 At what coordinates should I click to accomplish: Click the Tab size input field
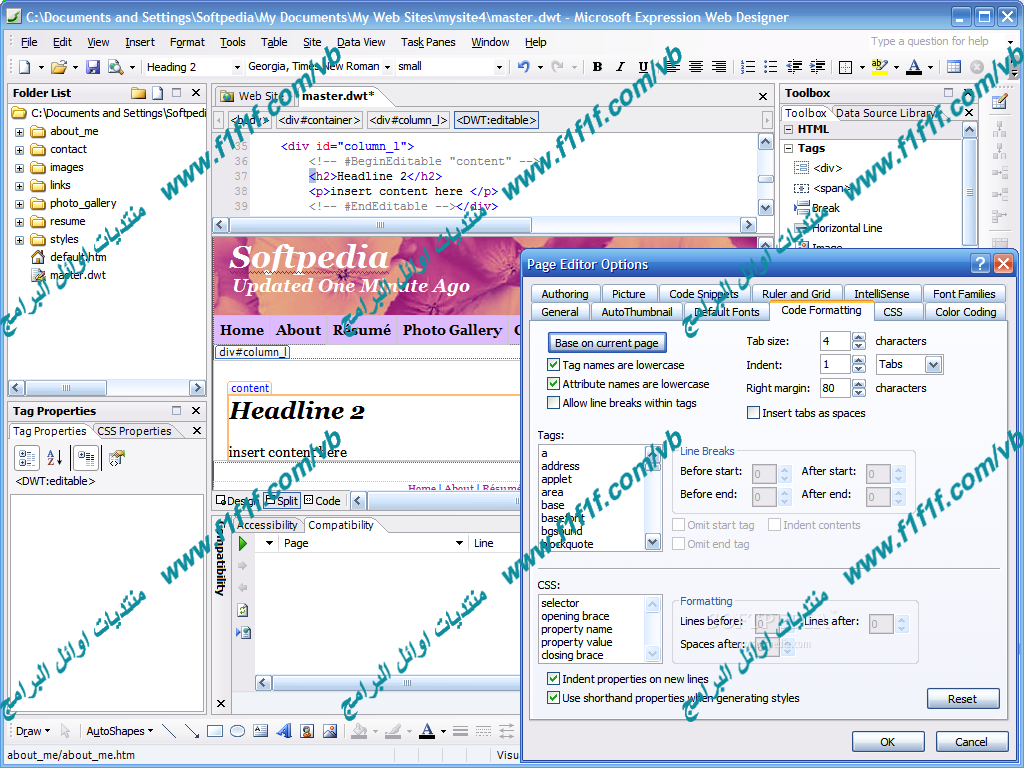click(x=834, y=341)
